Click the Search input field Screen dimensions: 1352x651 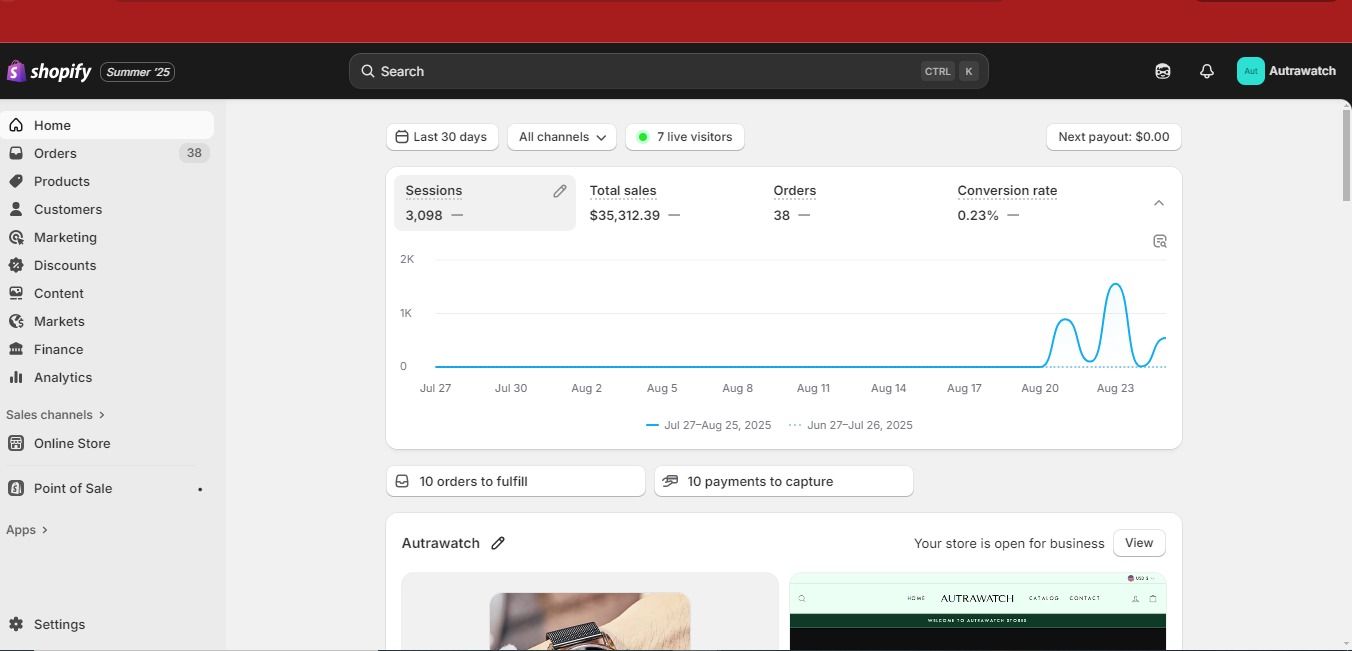[650, 71]
